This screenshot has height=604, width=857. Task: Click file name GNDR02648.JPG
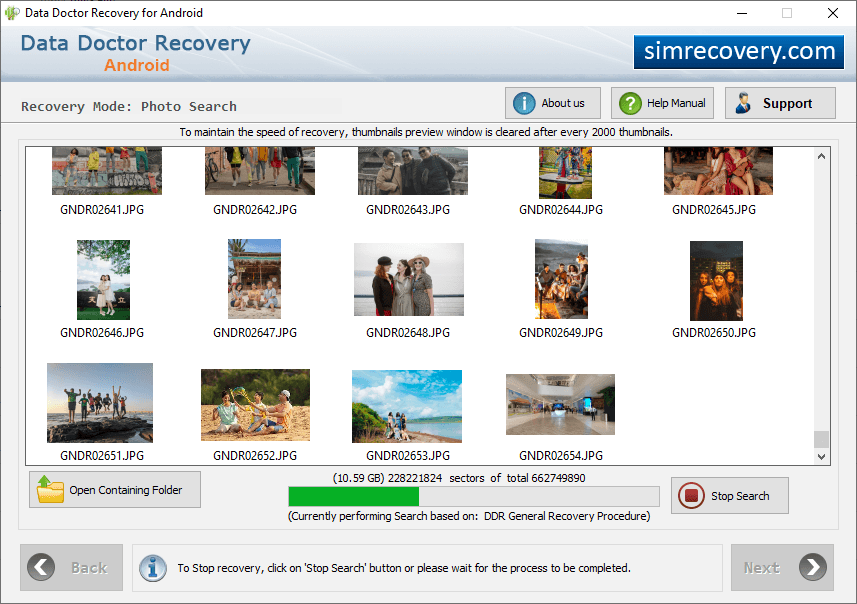point(408,333)
